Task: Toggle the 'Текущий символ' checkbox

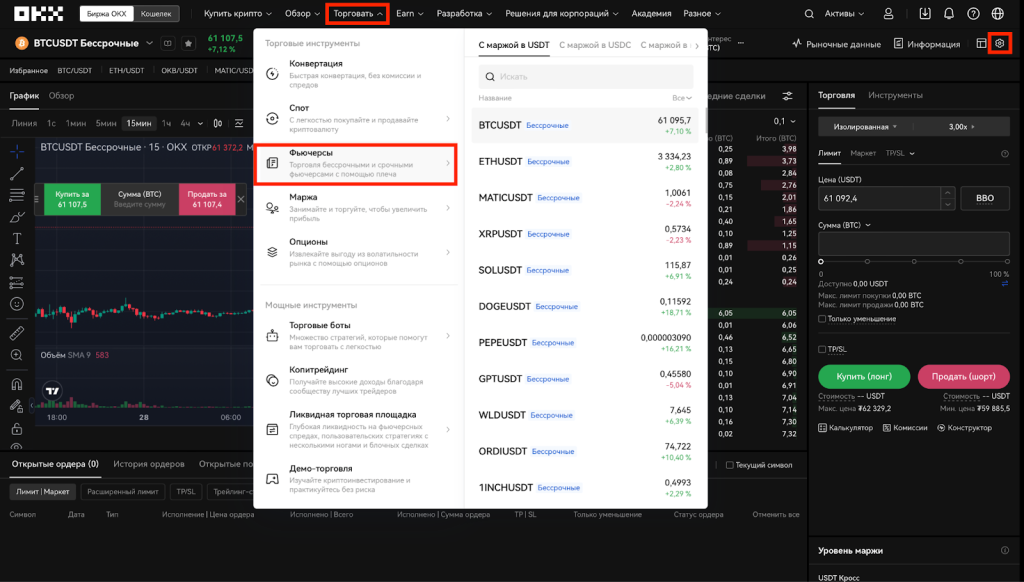Action: tap(730, 465)
